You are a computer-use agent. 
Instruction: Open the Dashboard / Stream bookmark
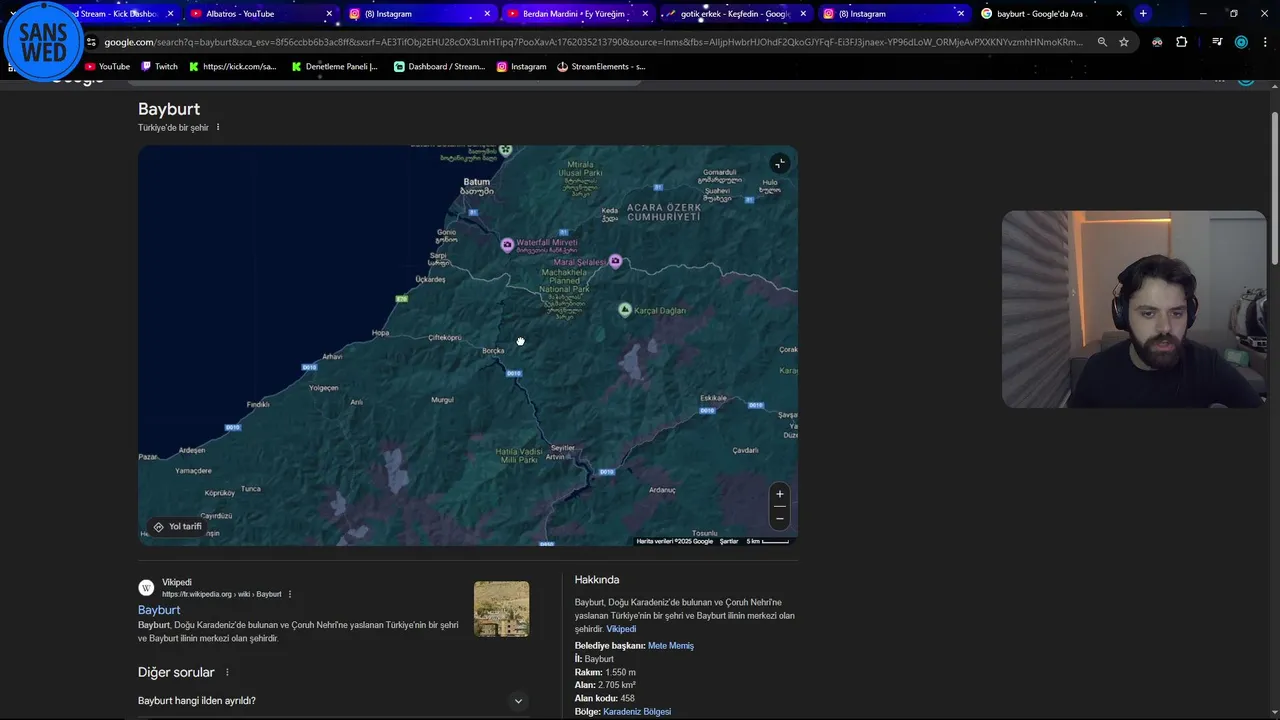[x=439, y=67]
